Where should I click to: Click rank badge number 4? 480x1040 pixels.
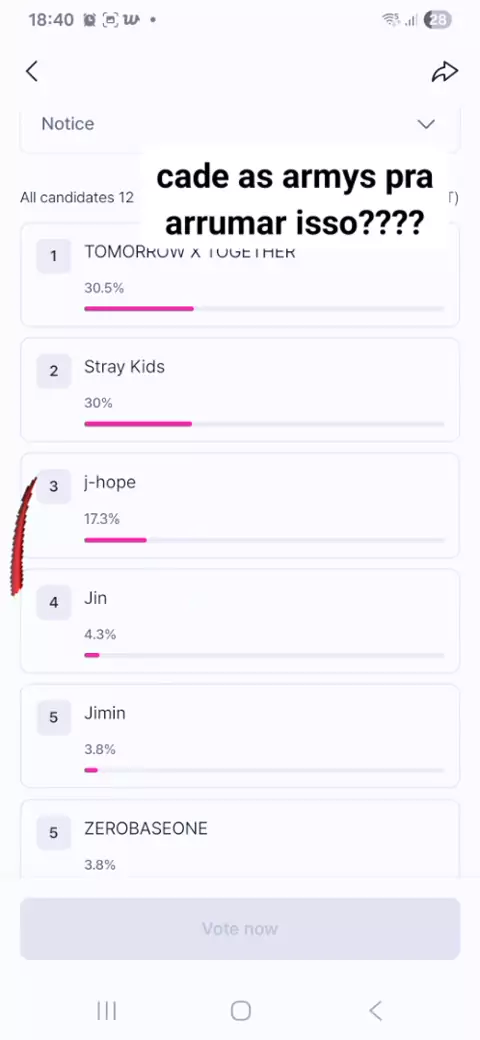pos(54,602)
